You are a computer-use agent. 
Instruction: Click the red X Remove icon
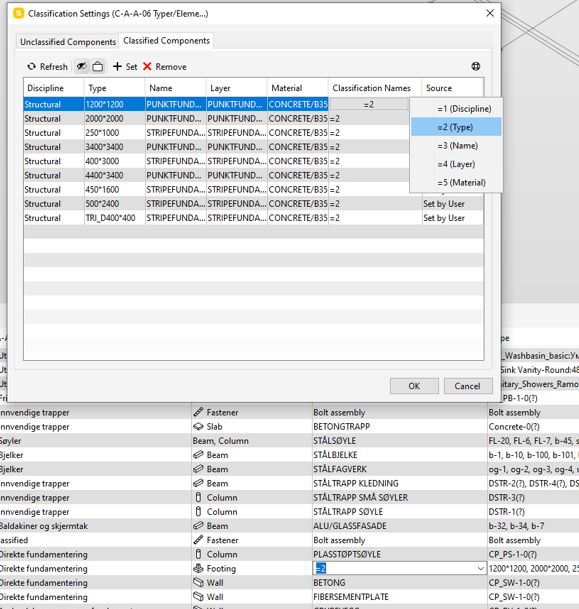point(147,66)
